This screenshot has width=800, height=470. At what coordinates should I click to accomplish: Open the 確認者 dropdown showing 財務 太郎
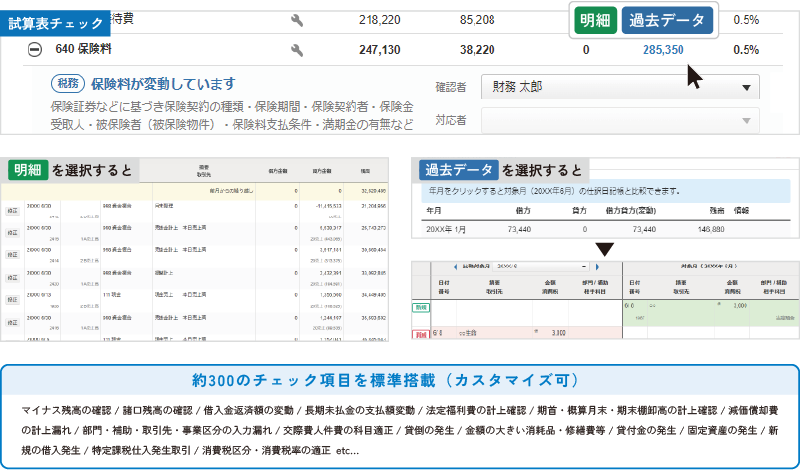click(x=619, y=87)
